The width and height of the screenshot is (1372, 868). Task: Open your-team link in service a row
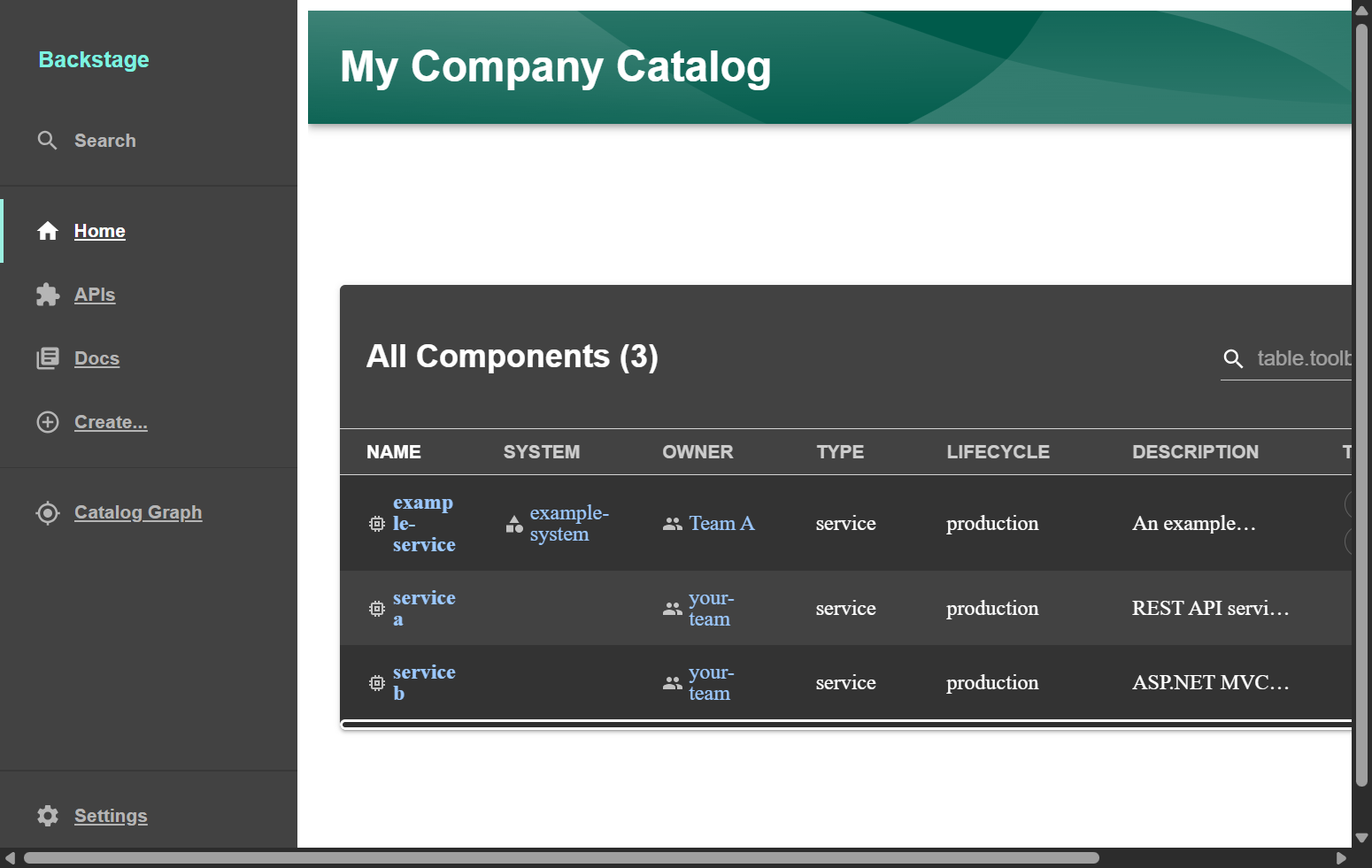(712, 609)
